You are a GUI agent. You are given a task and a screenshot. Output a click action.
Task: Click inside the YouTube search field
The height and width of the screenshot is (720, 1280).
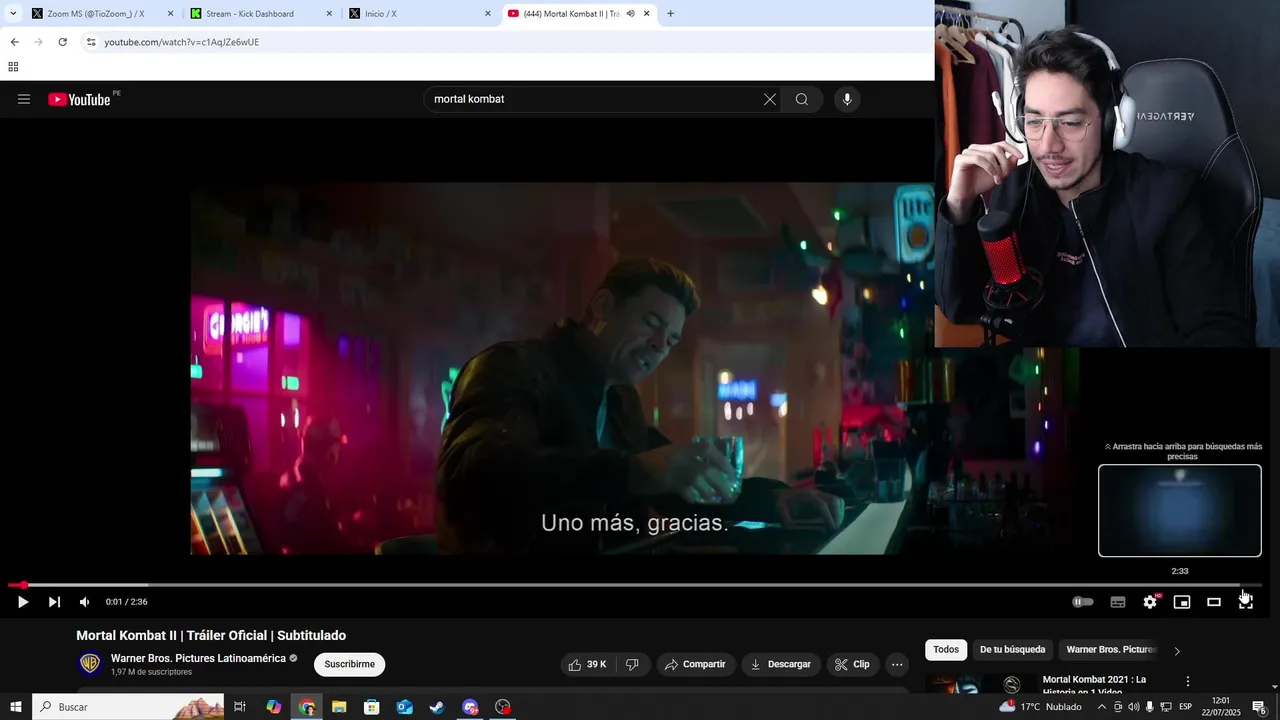595,99
